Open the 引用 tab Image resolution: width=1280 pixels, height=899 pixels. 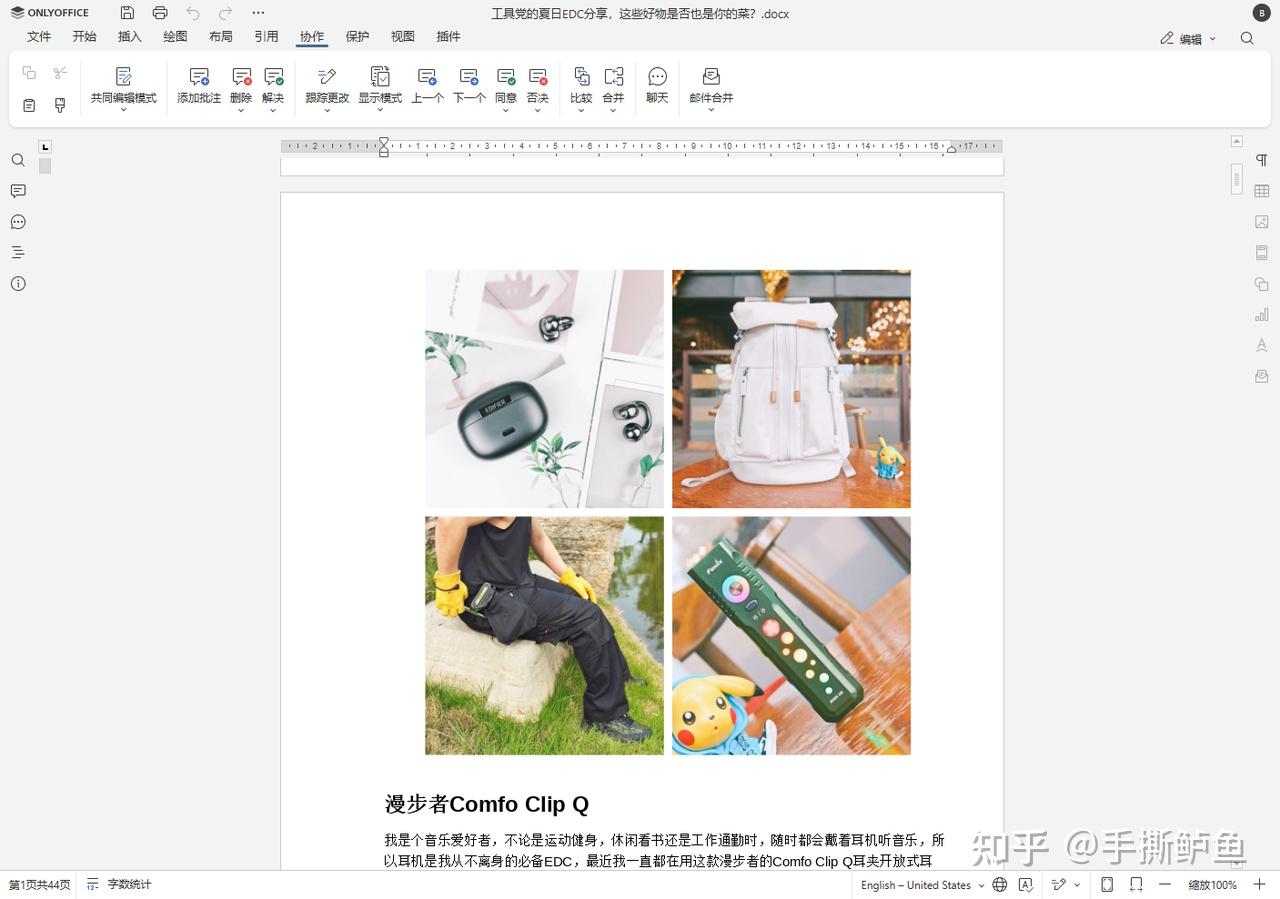click(x=266, y=37)
